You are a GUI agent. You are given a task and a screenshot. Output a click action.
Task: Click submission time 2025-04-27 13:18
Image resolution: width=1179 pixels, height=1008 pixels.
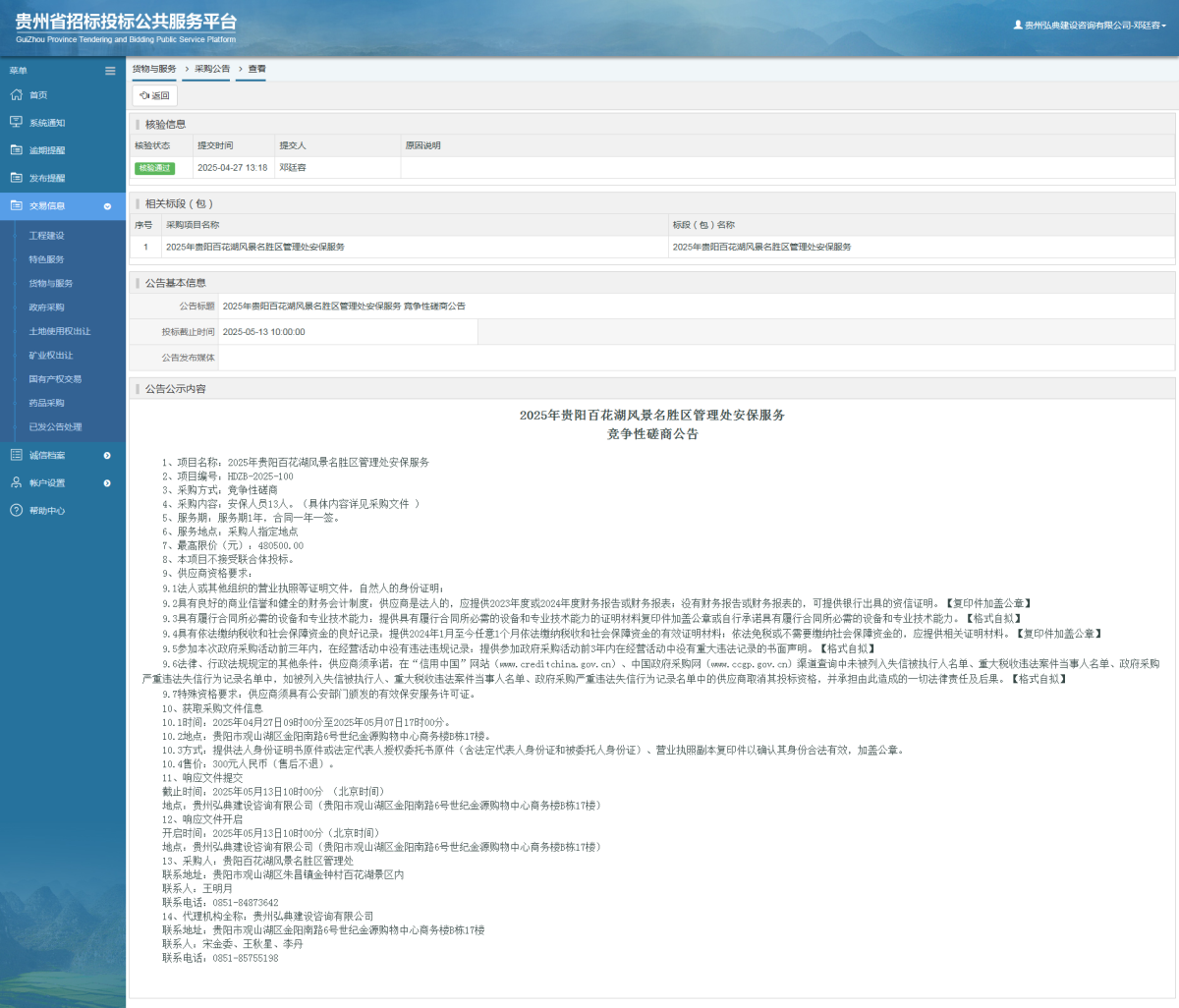click(x=233, y=168)
